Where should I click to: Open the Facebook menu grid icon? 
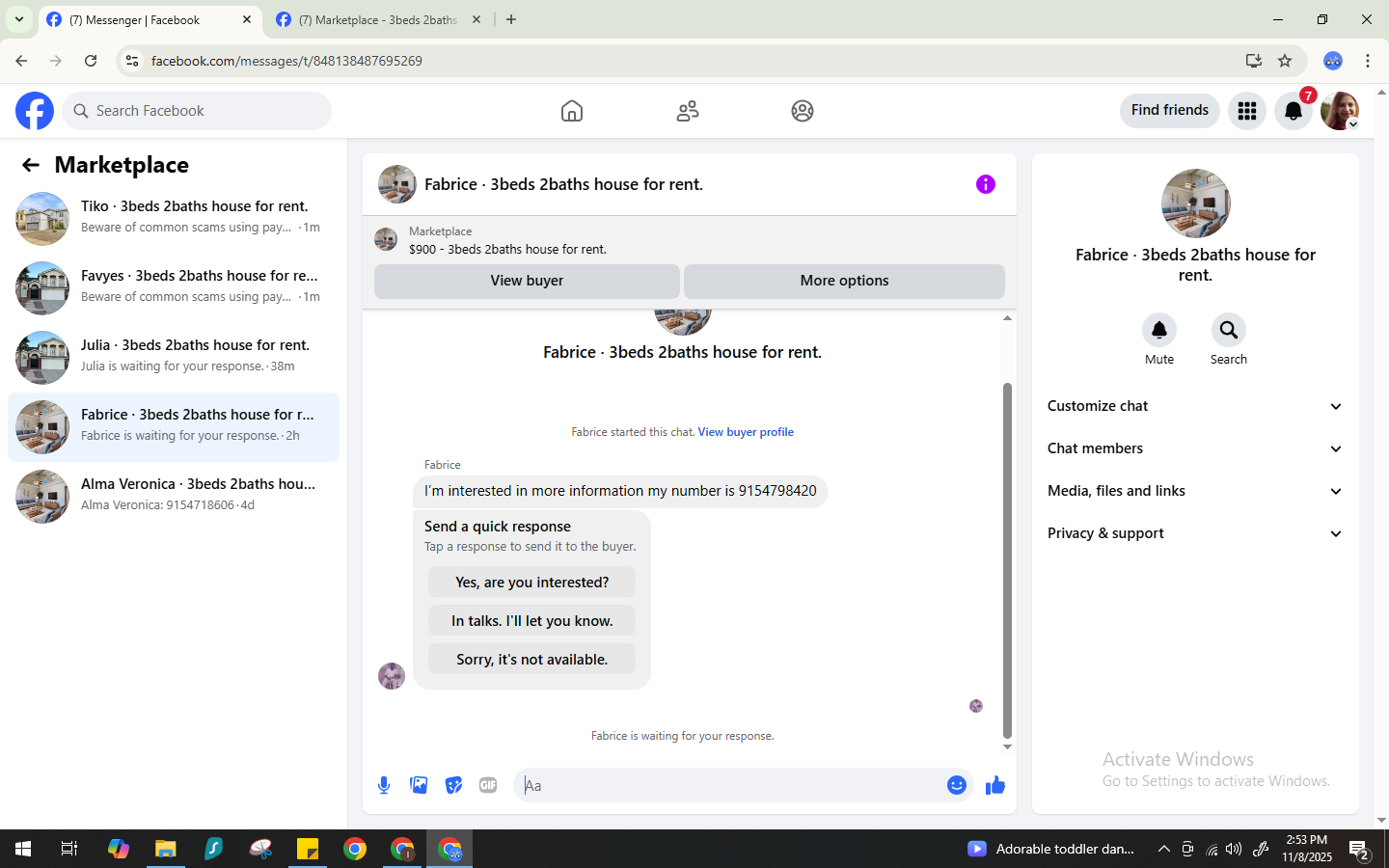[x=1247, y=111]
